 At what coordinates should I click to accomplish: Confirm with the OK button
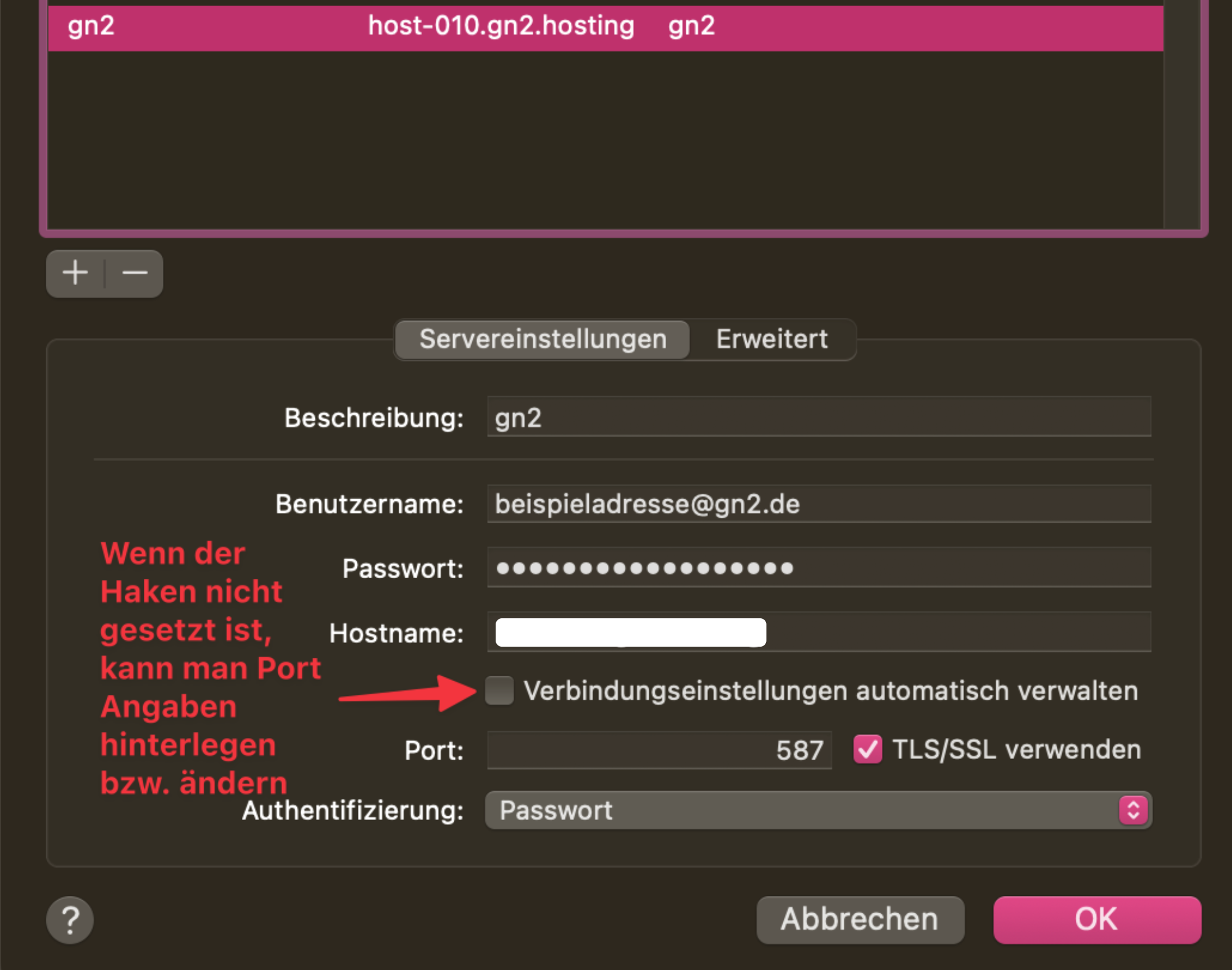(1097, 919)
